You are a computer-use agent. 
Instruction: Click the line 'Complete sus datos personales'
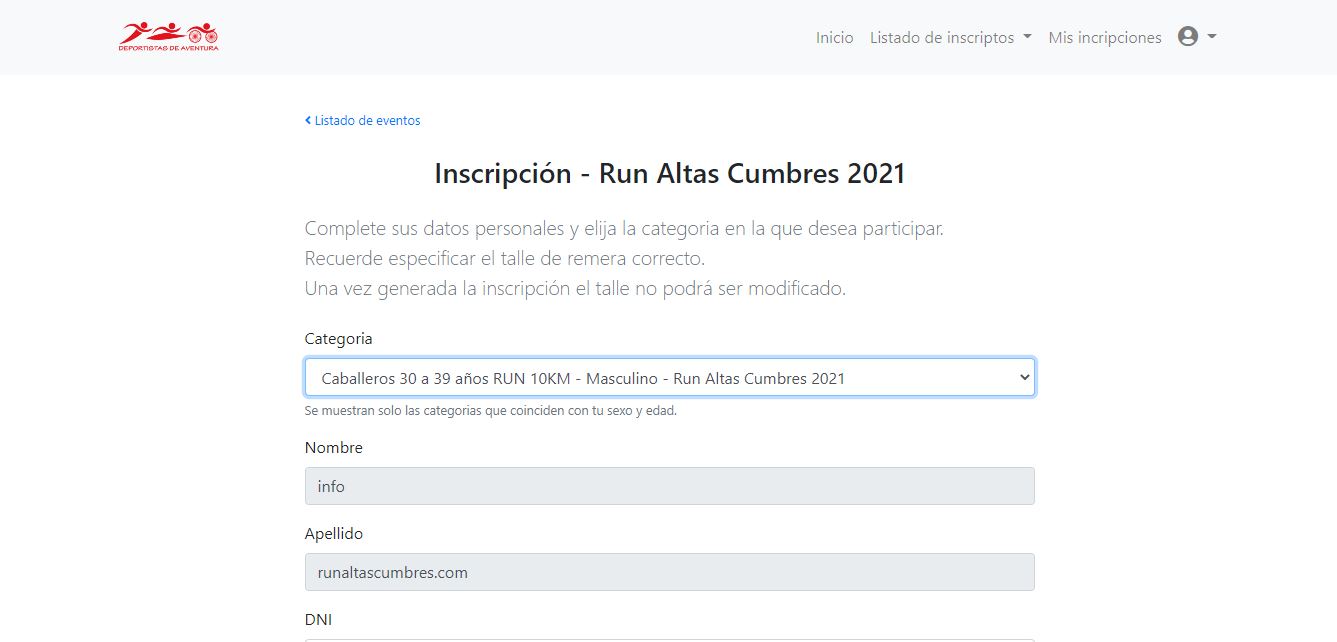pyautogui.click(x=624, y=229)
